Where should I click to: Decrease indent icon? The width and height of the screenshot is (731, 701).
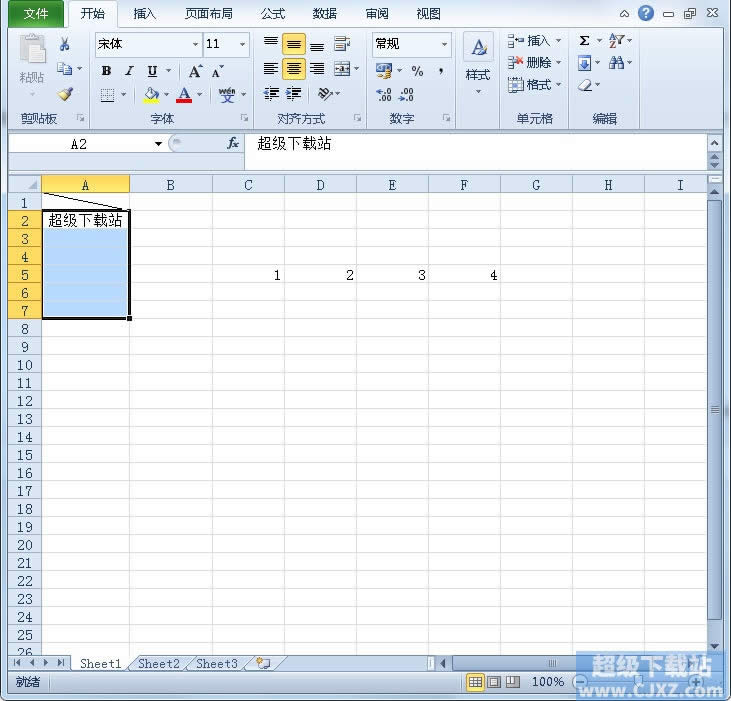click(x=271, y=94)
